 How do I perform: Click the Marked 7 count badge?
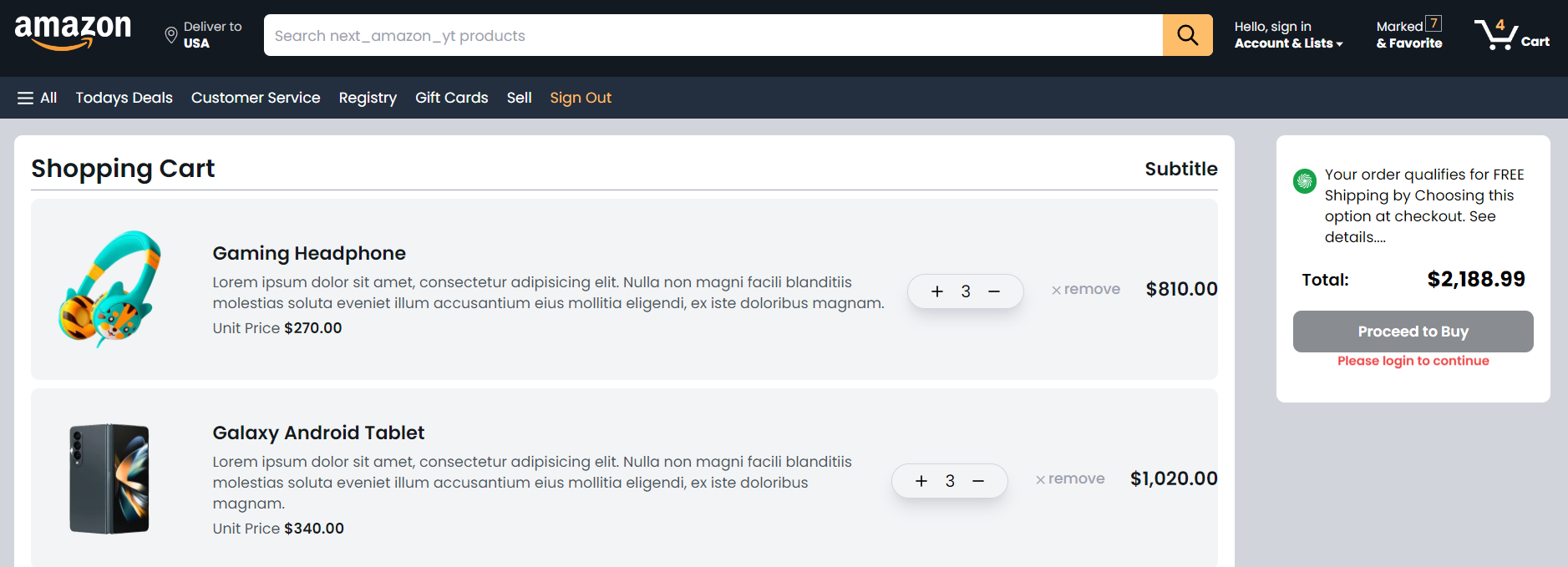[x=1434, y=23]
